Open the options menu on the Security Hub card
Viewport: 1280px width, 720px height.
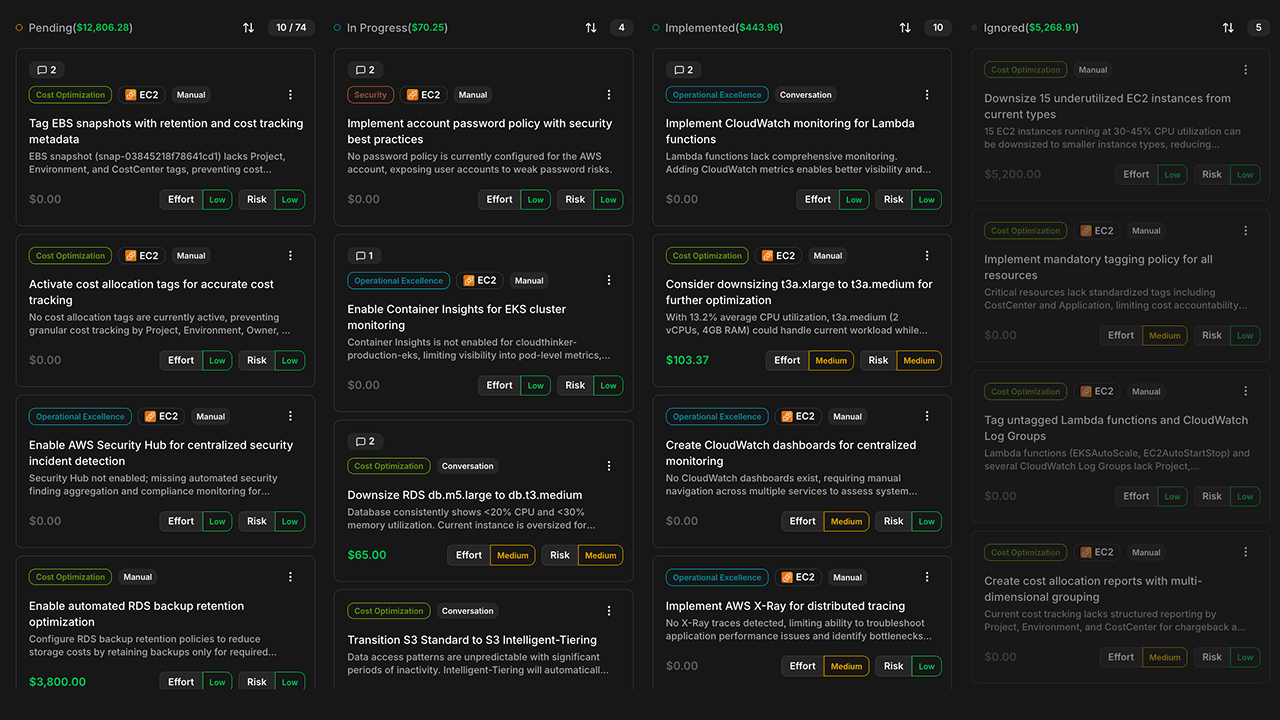pos(290,416)
